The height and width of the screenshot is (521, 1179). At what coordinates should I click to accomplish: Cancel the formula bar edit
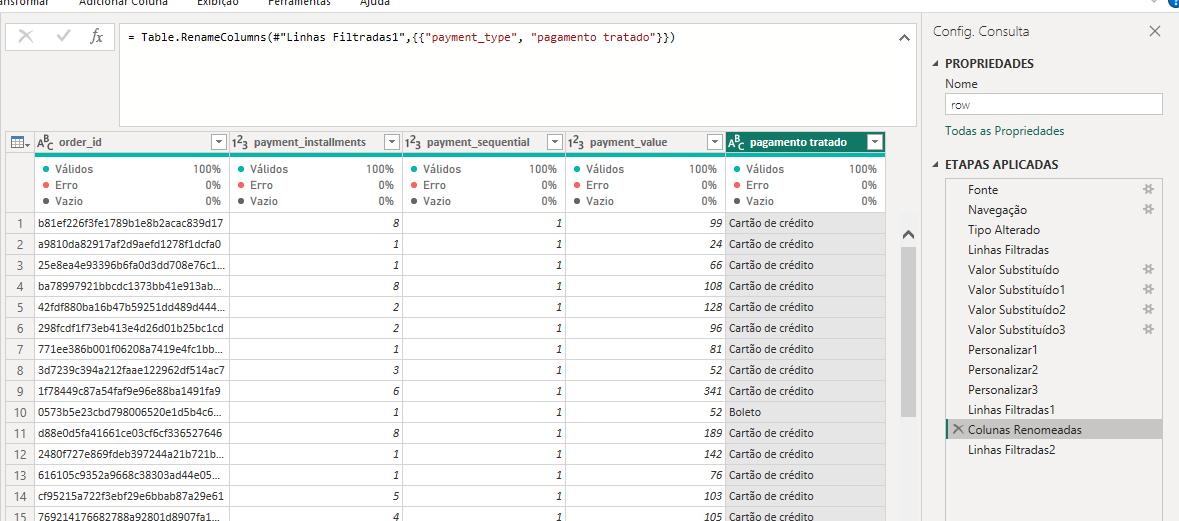point(26,37)
